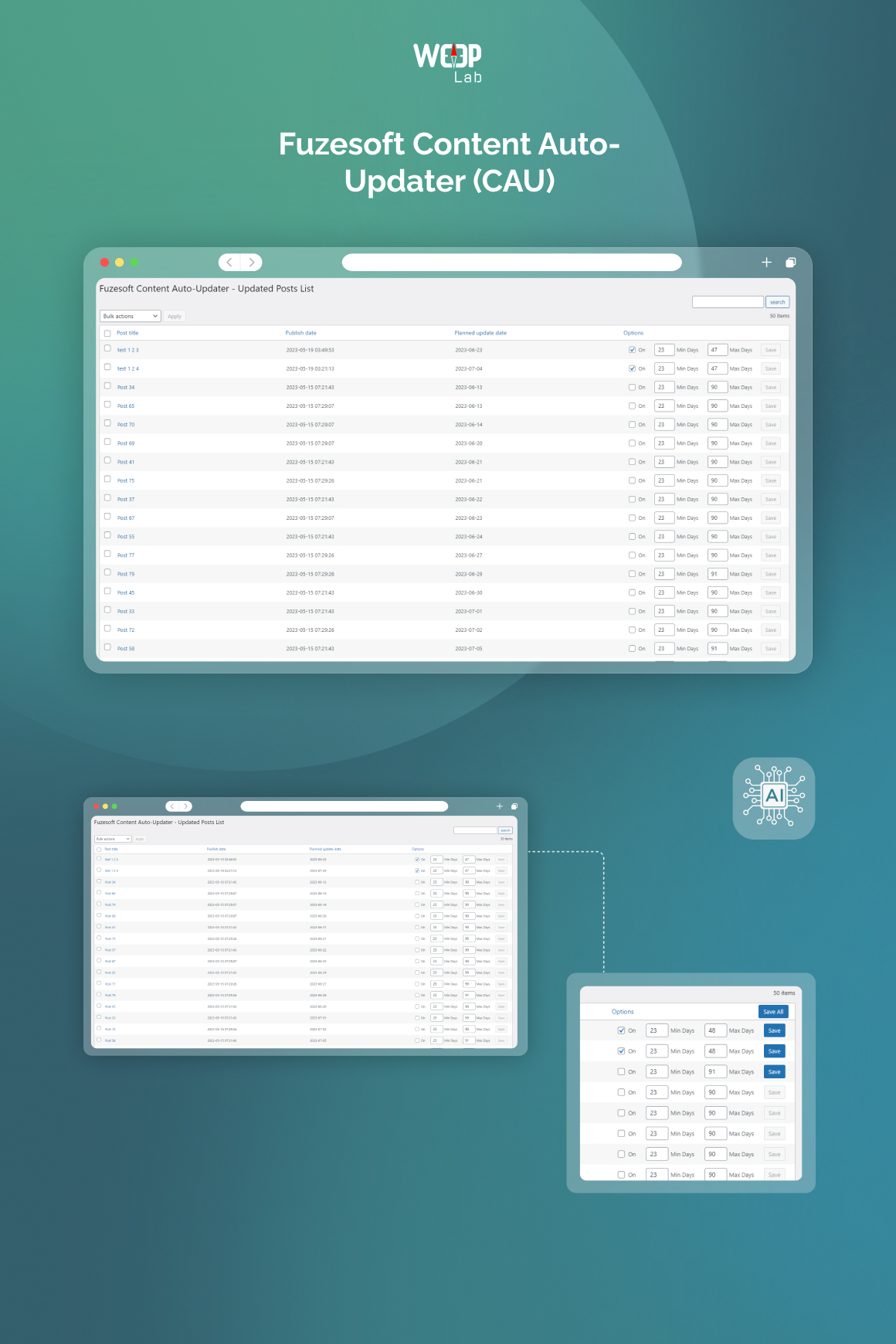Click the plus new-tab icon in the large window
Screen dimensions: 896x1344
coord(766,263)
